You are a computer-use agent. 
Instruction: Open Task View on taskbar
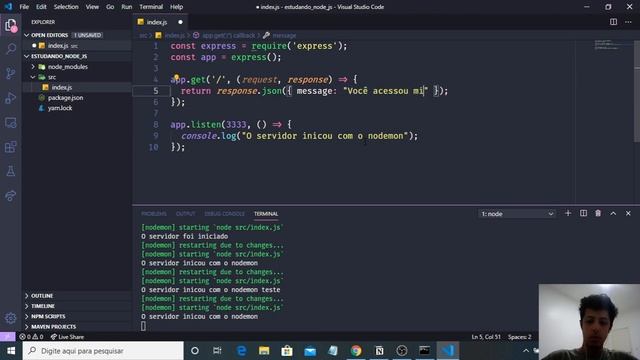(x=217, y=351)
